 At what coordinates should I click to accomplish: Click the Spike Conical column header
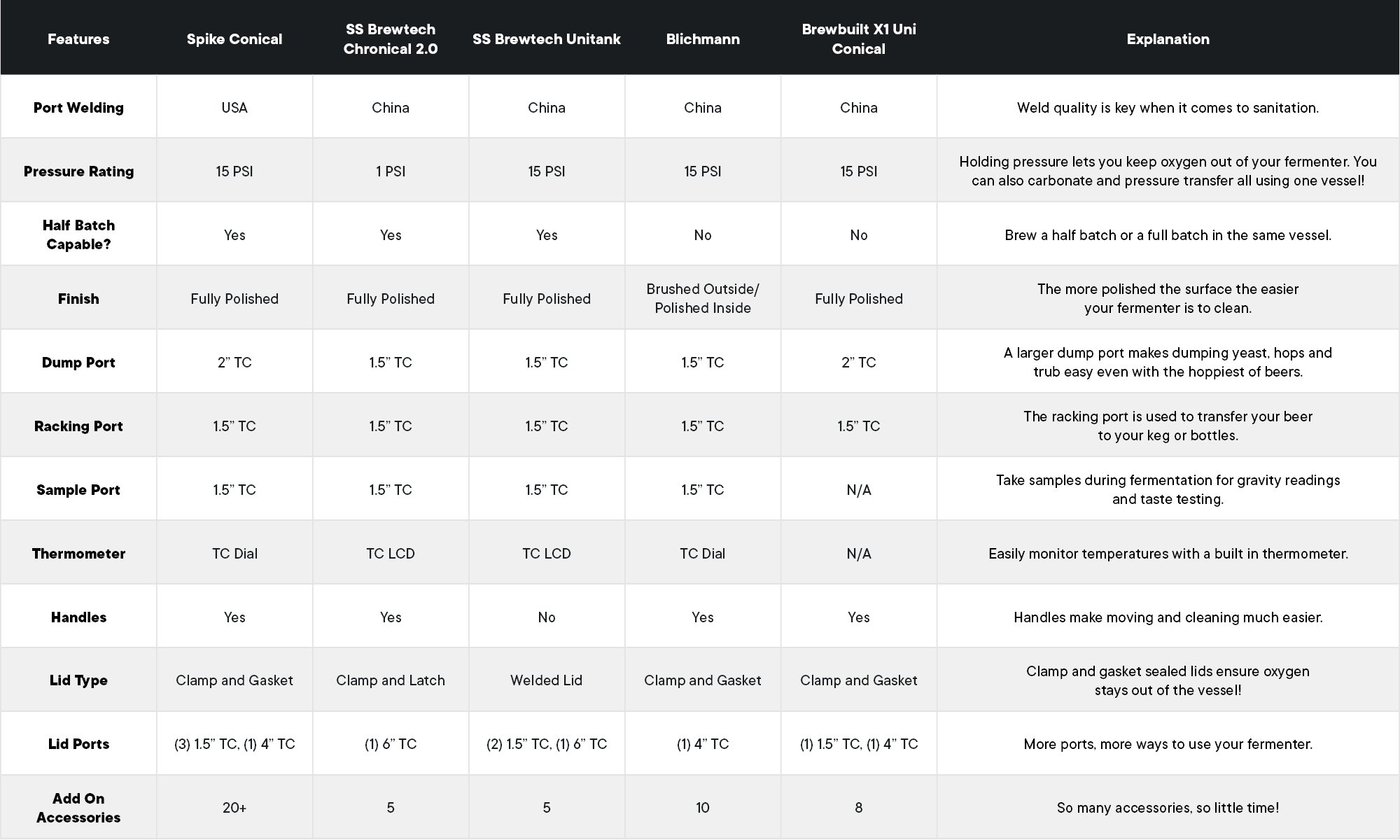pos(234,39)
